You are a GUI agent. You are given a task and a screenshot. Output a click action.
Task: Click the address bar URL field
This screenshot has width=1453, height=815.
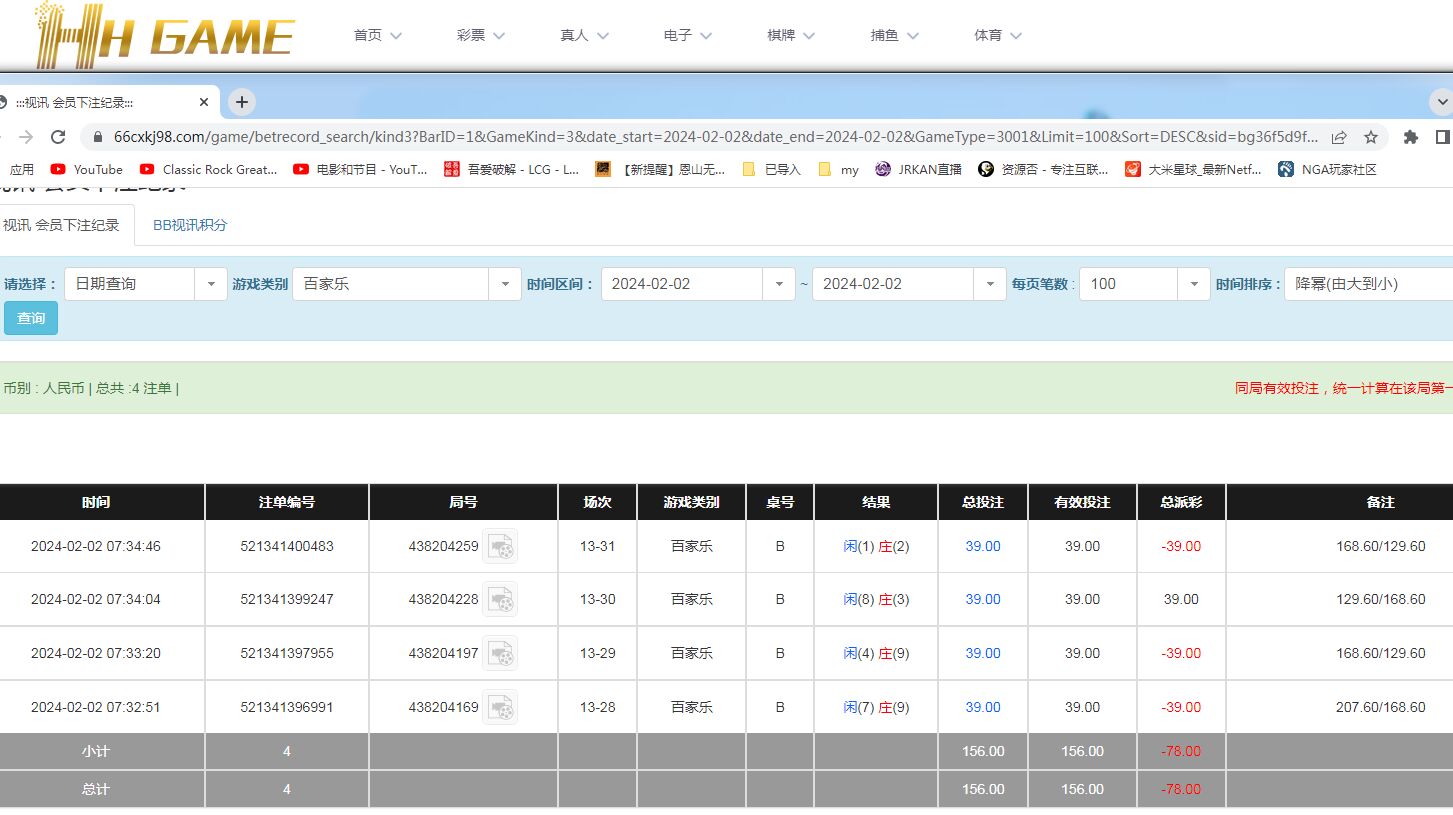(x=700, y=137)
